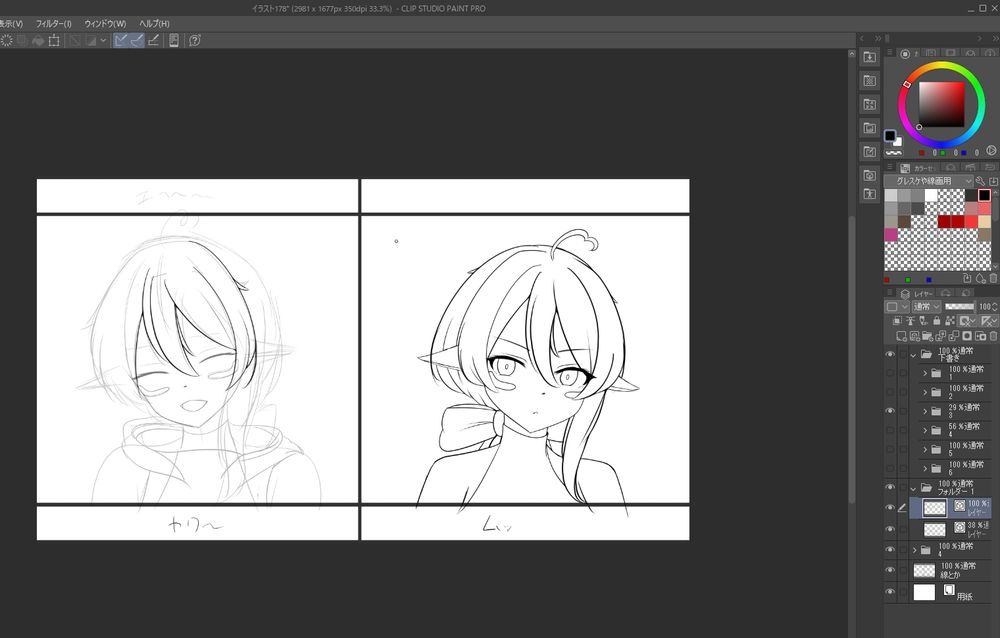The height and width of the screenshot is (638, 1000).
Task: Pick the magenta-pink swatch in color set
Action: click(x=891, y=235)
